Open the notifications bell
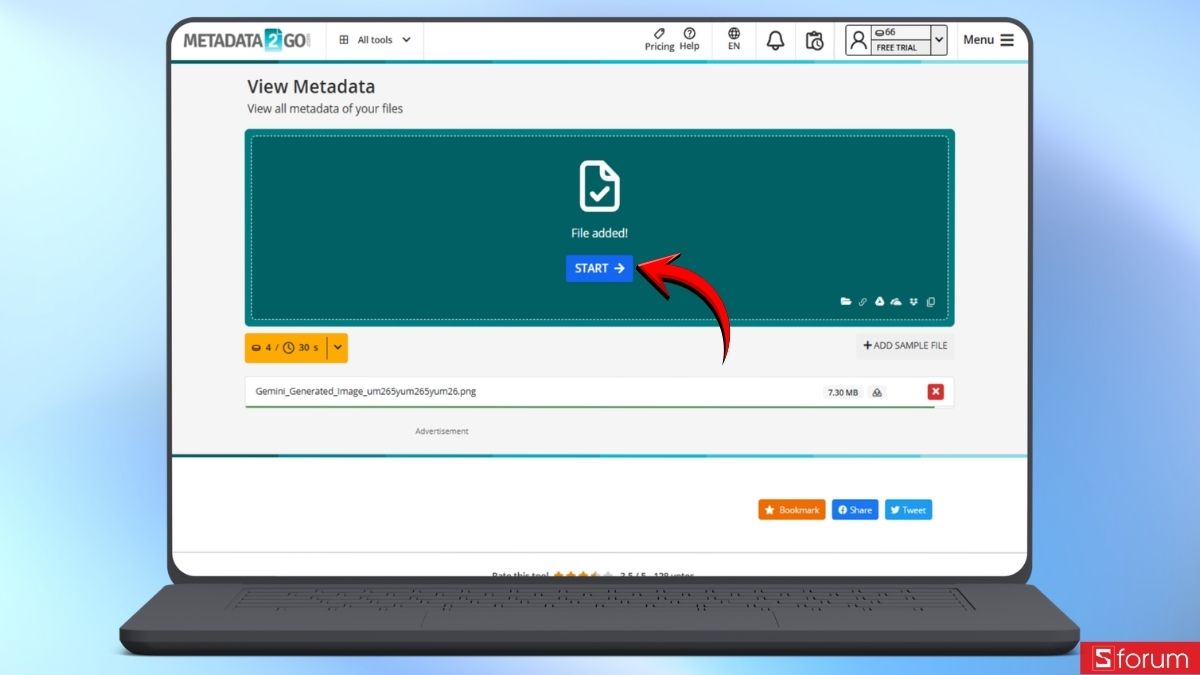Viewport: 1200px width, 675px height. [775, 39]
